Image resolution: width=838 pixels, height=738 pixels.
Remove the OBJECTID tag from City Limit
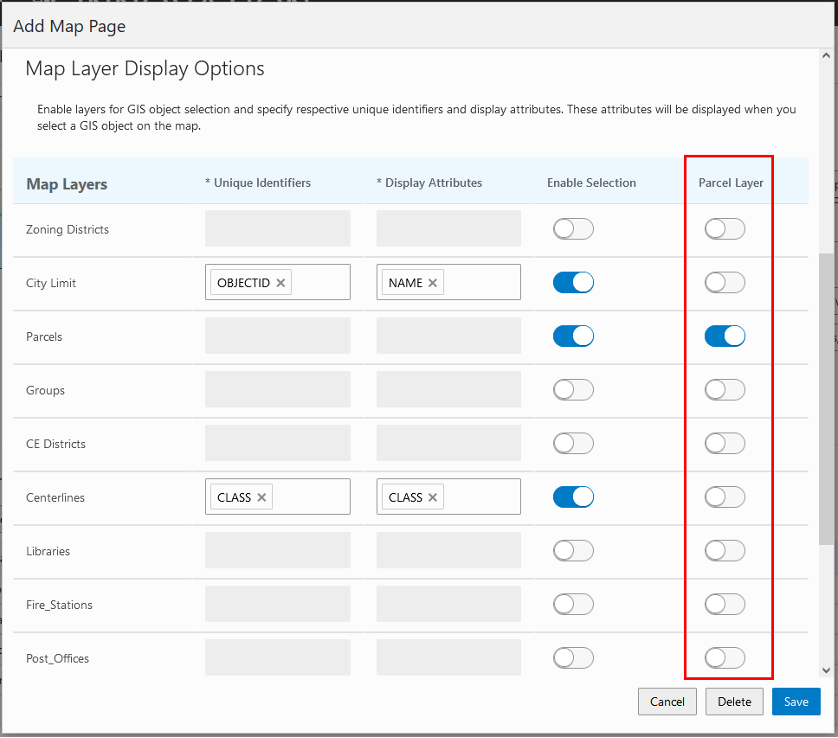tap(281, 283)
